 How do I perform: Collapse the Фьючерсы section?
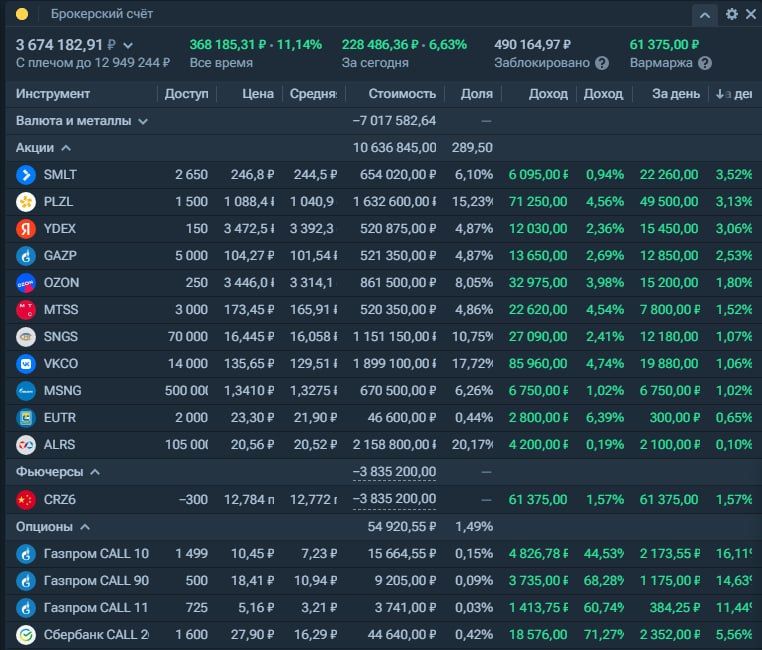(x=95, y=472)
